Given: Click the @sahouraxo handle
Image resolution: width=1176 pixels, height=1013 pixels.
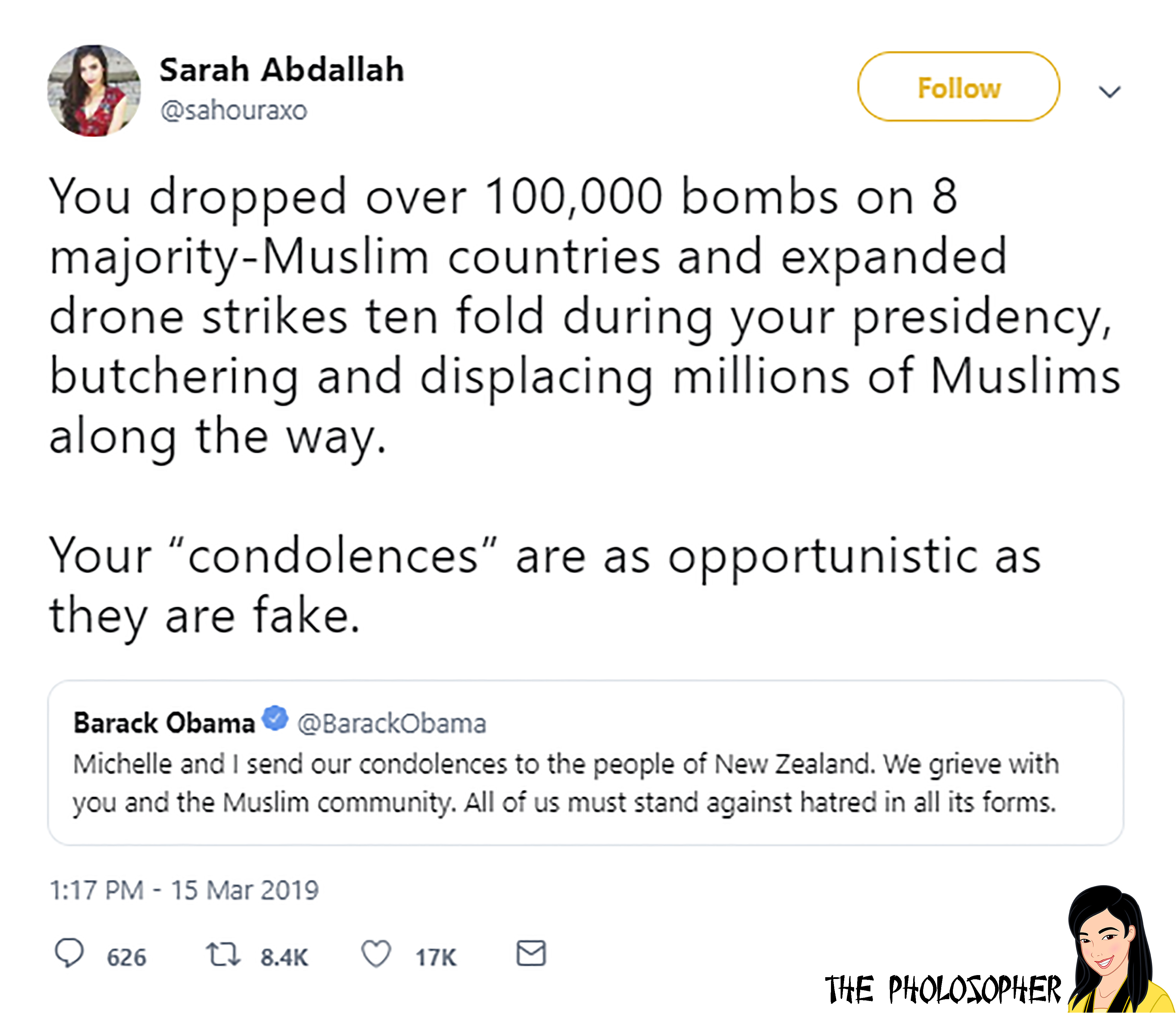Looking at the screenshot, I should [234, 110].
